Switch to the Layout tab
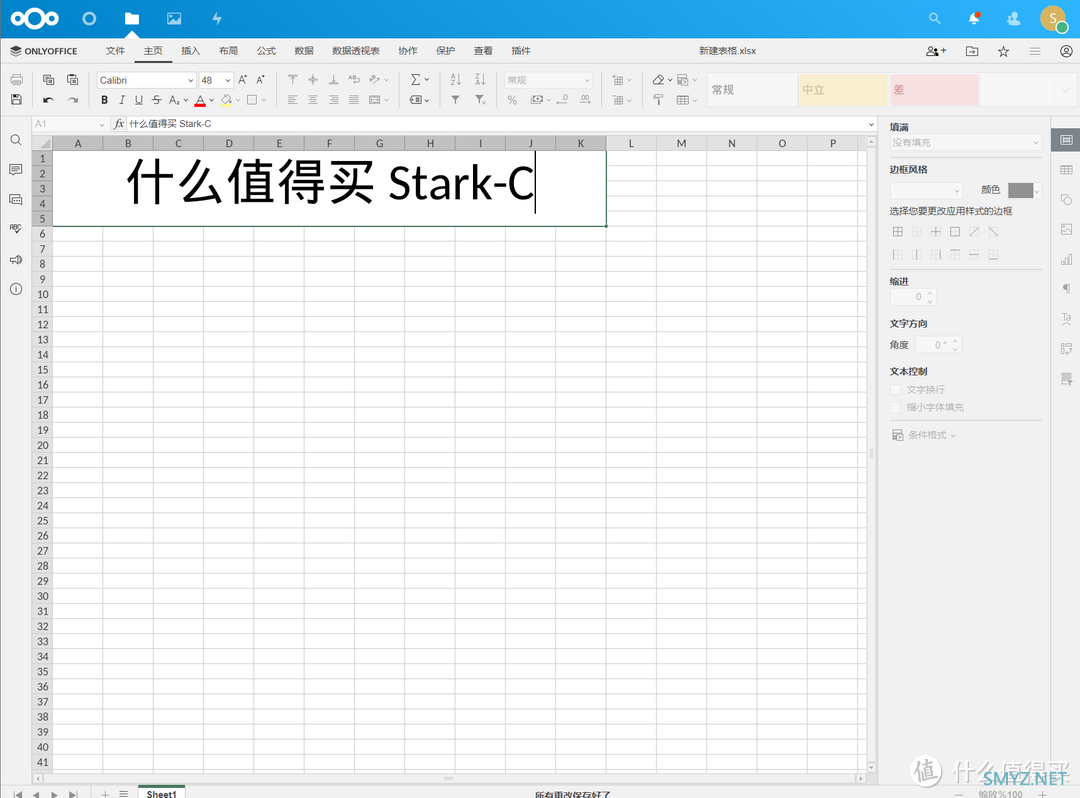 [x=229, y=51]
